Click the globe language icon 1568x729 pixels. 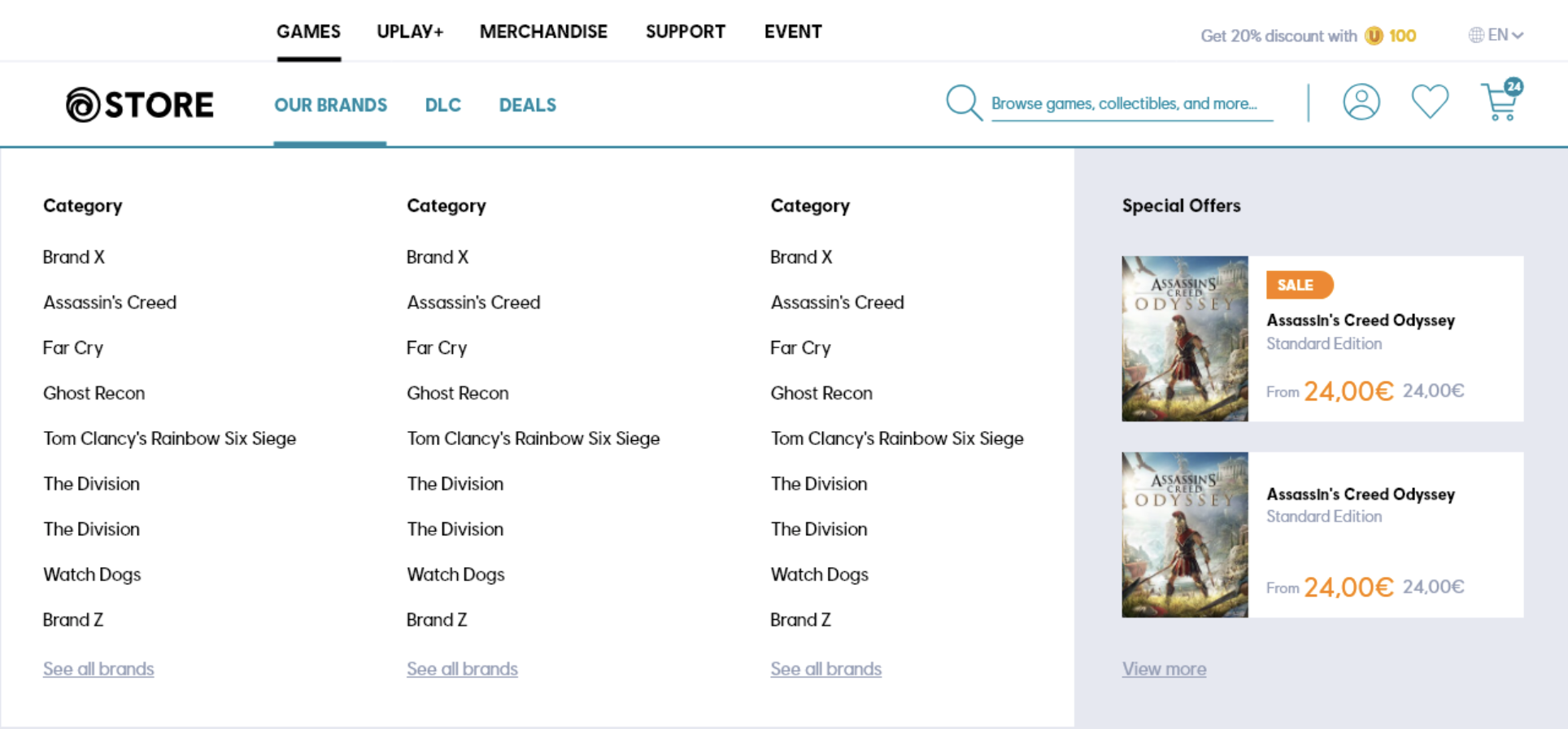tap(1475, 35)
